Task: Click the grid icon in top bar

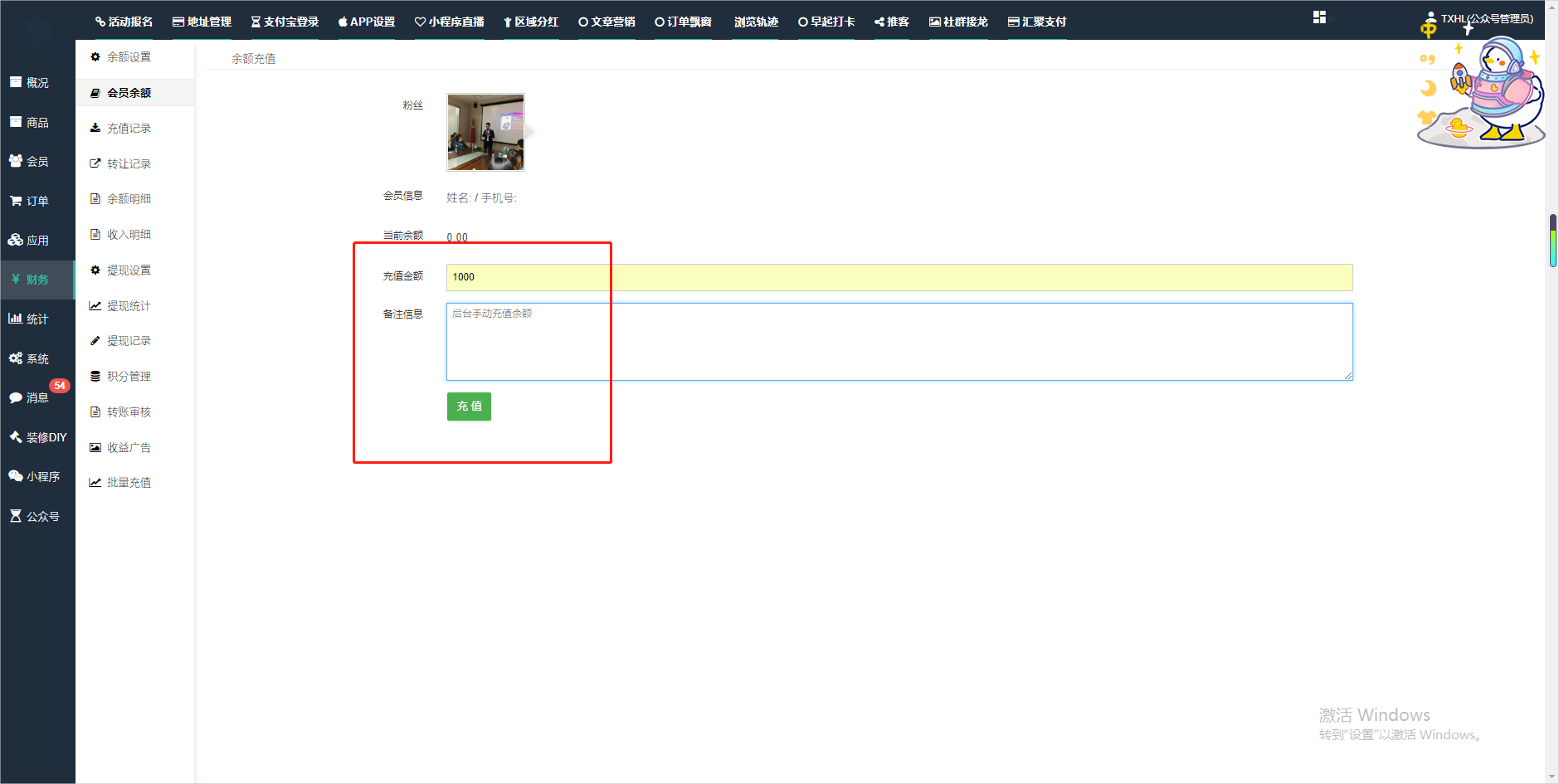Action: [x=1319, y=17]
